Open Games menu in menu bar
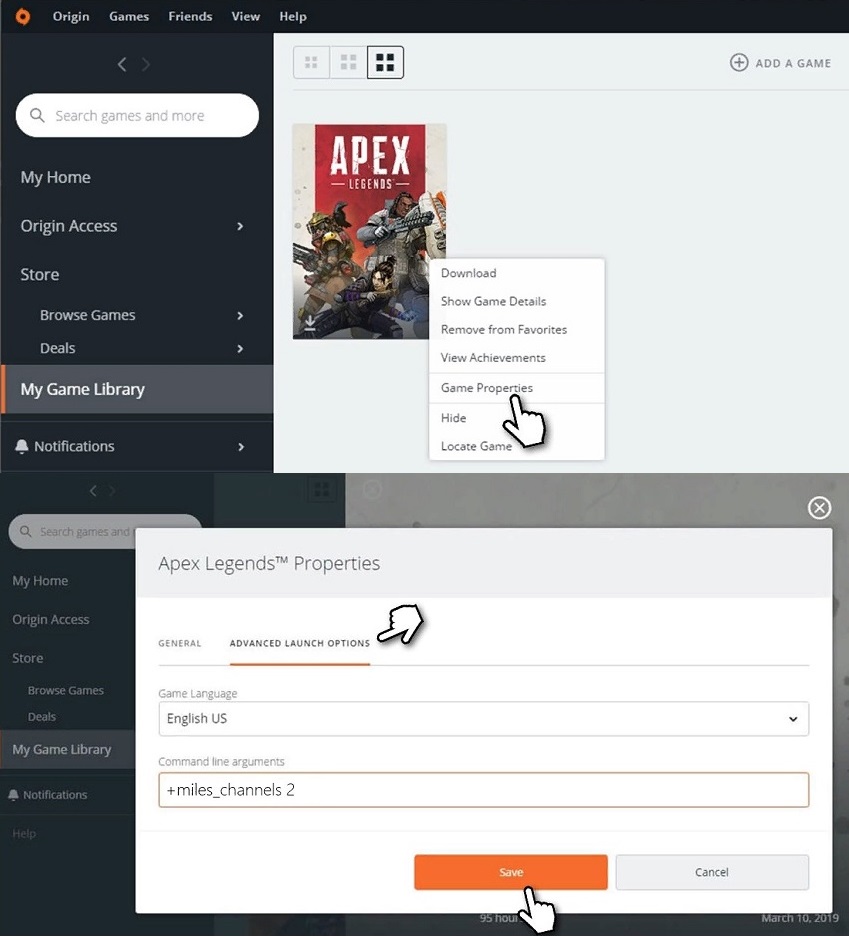The width and height of the screenshot is (849, 937). click(x=129, y=16)
